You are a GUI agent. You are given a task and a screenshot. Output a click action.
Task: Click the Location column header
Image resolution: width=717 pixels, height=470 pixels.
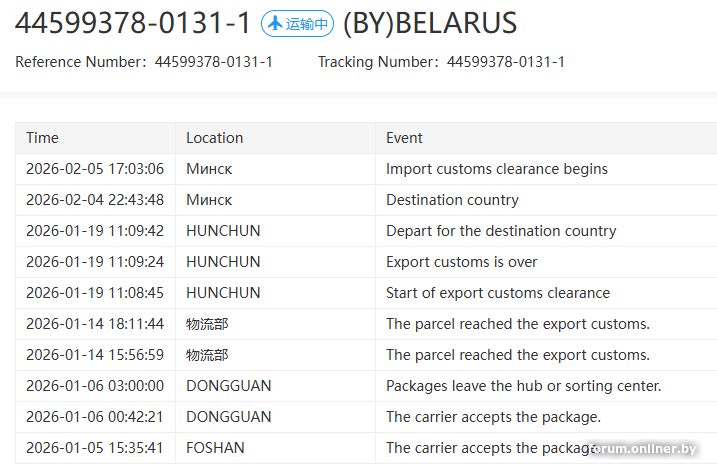click(x=214, y=138)
